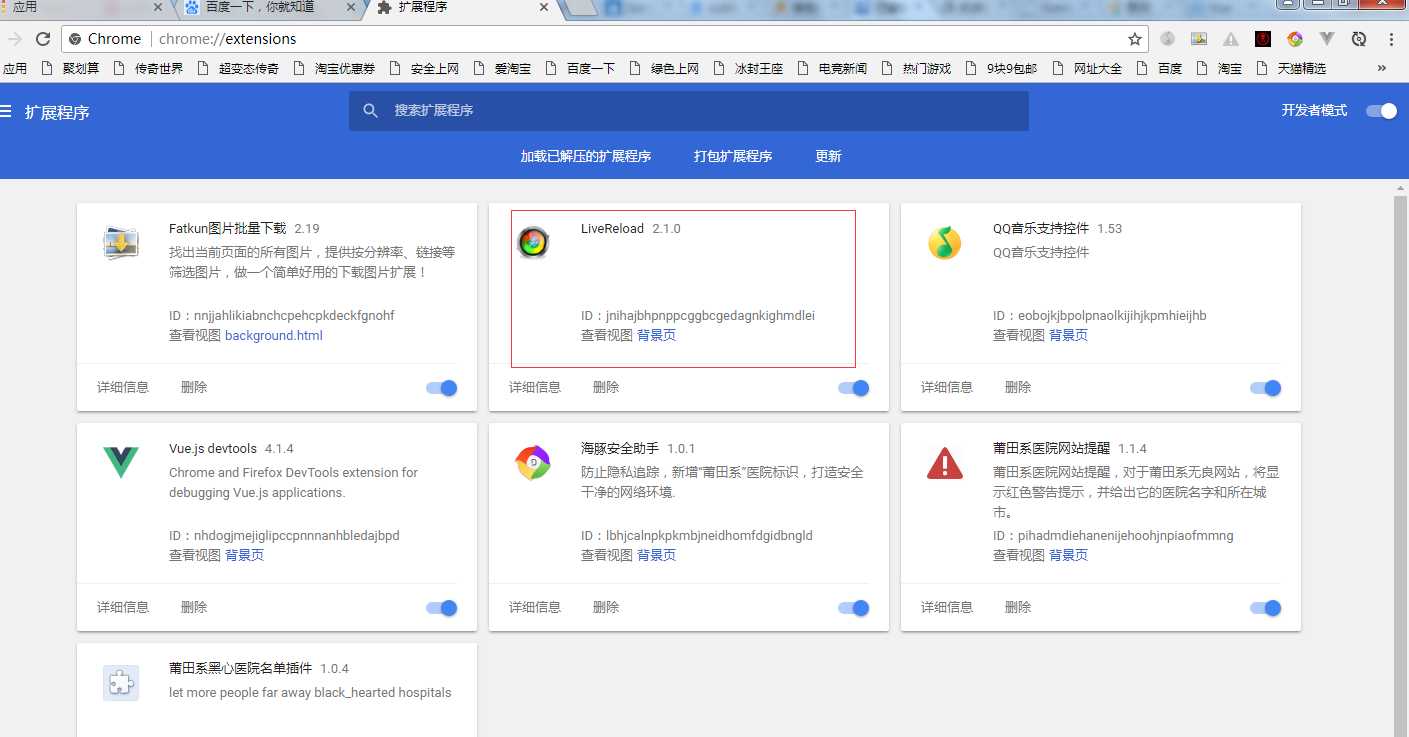1409x737 pixels.
Task: Click 删除 on 莆田系医院网站提醒 card
Action: (x=1018, y=607)
